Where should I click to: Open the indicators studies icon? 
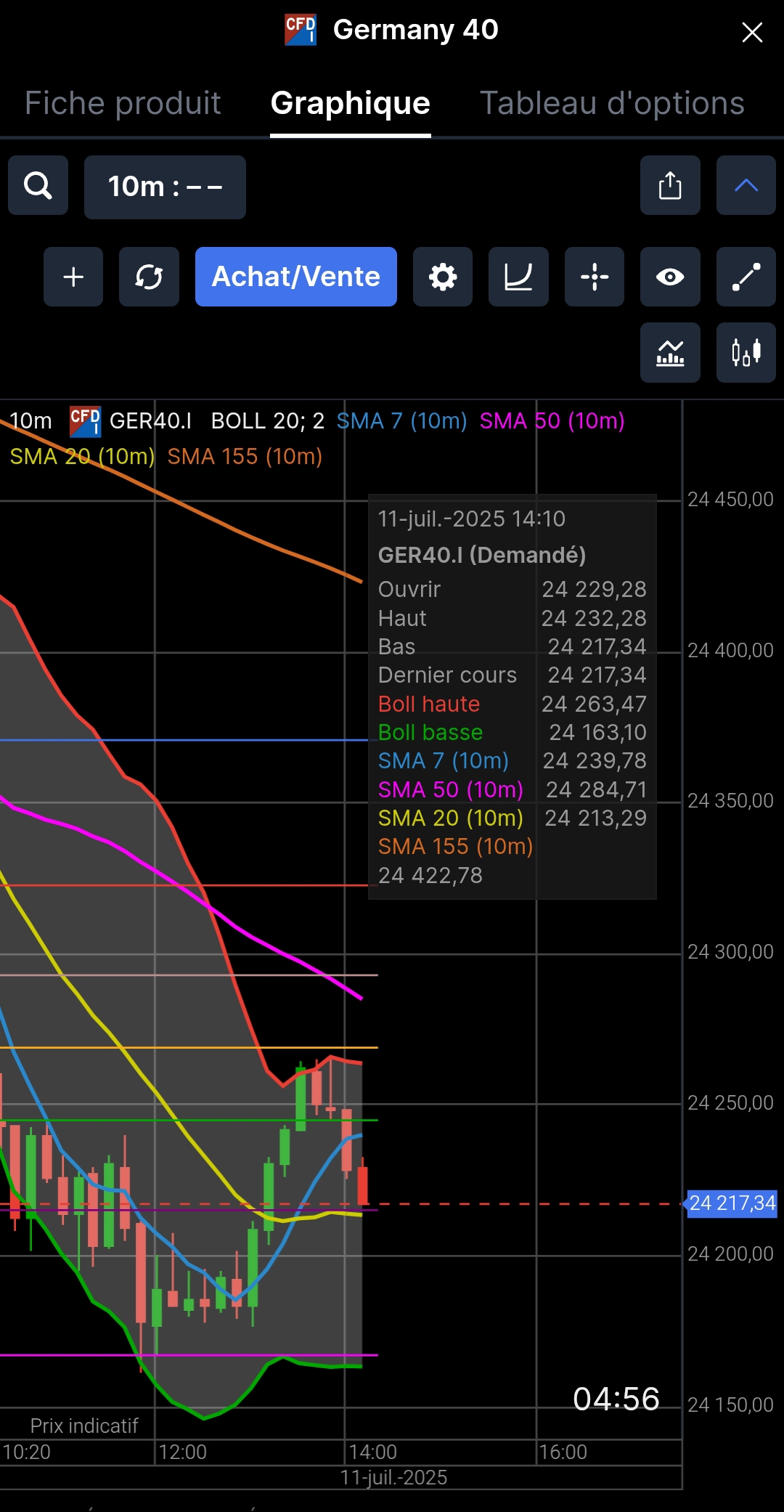tap(670, 352)
